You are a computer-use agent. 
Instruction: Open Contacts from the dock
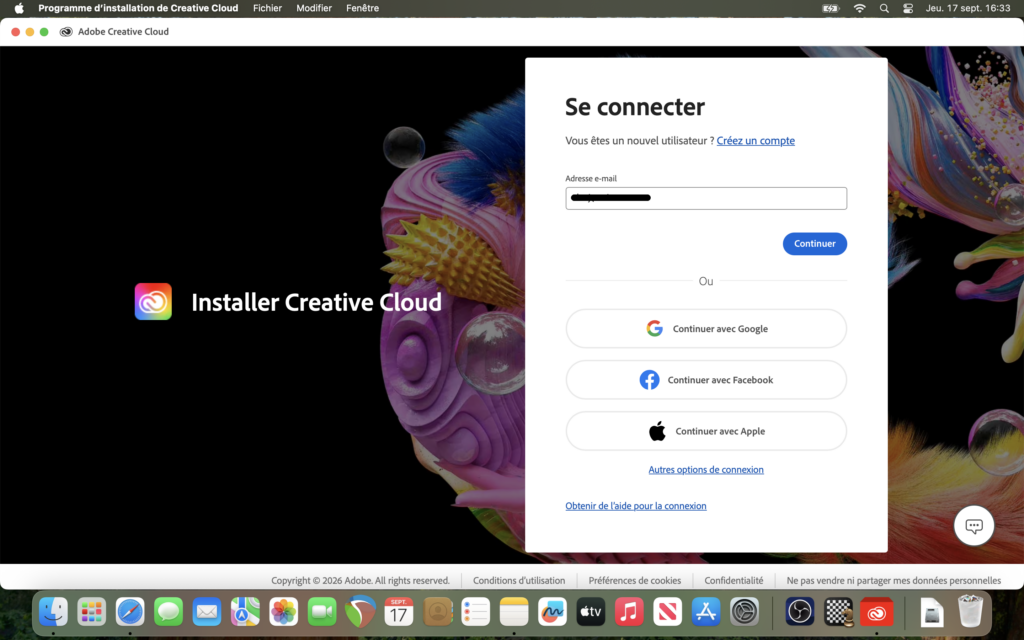[x=438, y=612]
